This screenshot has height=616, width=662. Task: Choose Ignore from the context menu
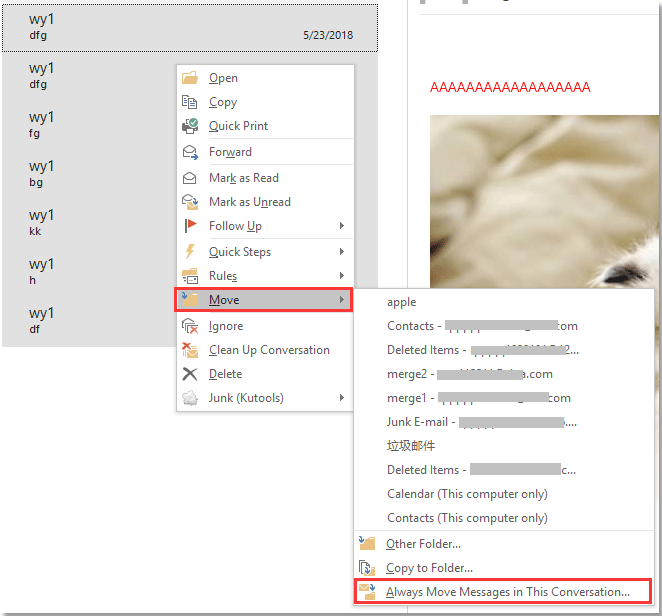(265, 326)
